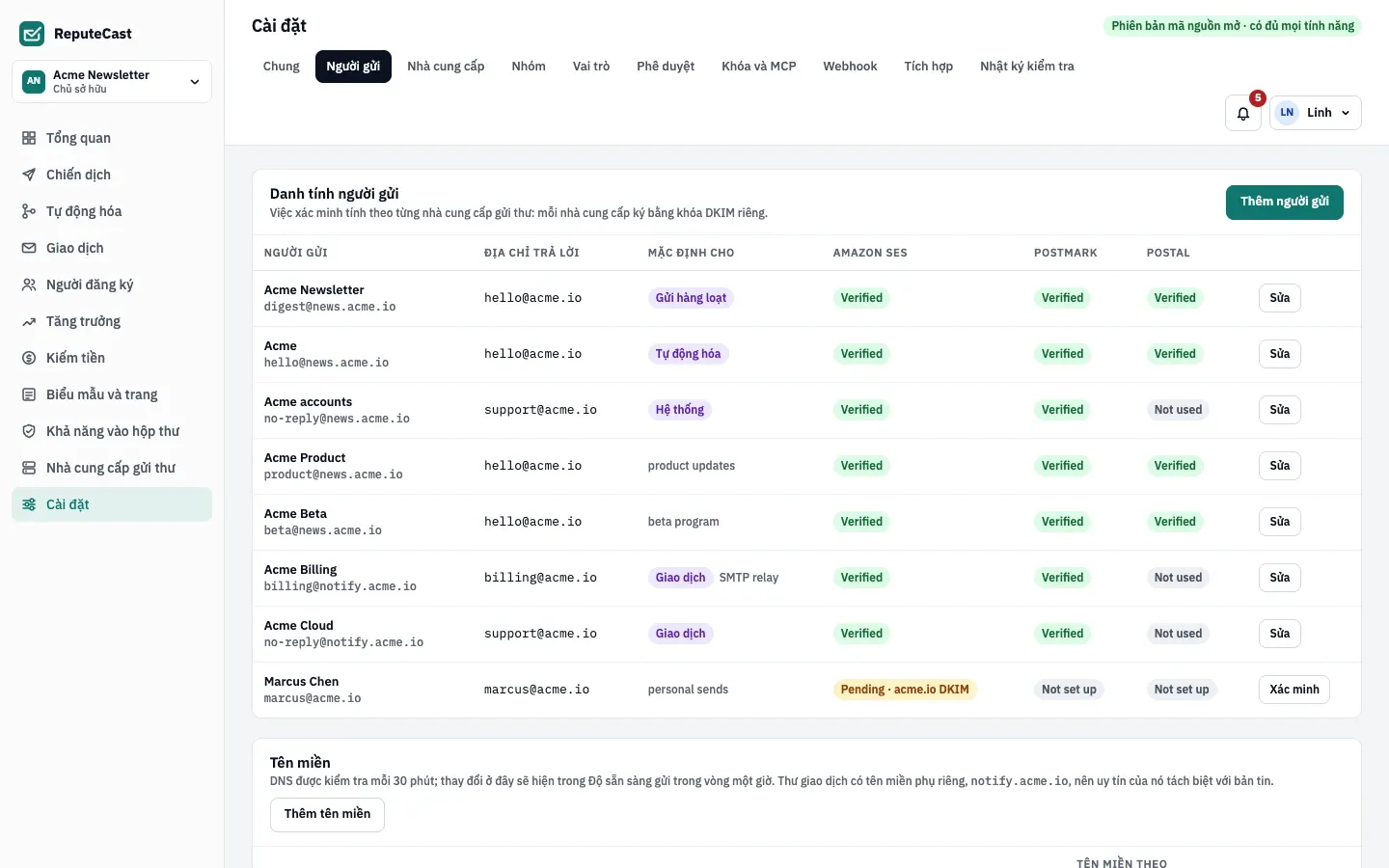
Task: Open Tổng quan dashboard icon
Action: pos(29,138)
